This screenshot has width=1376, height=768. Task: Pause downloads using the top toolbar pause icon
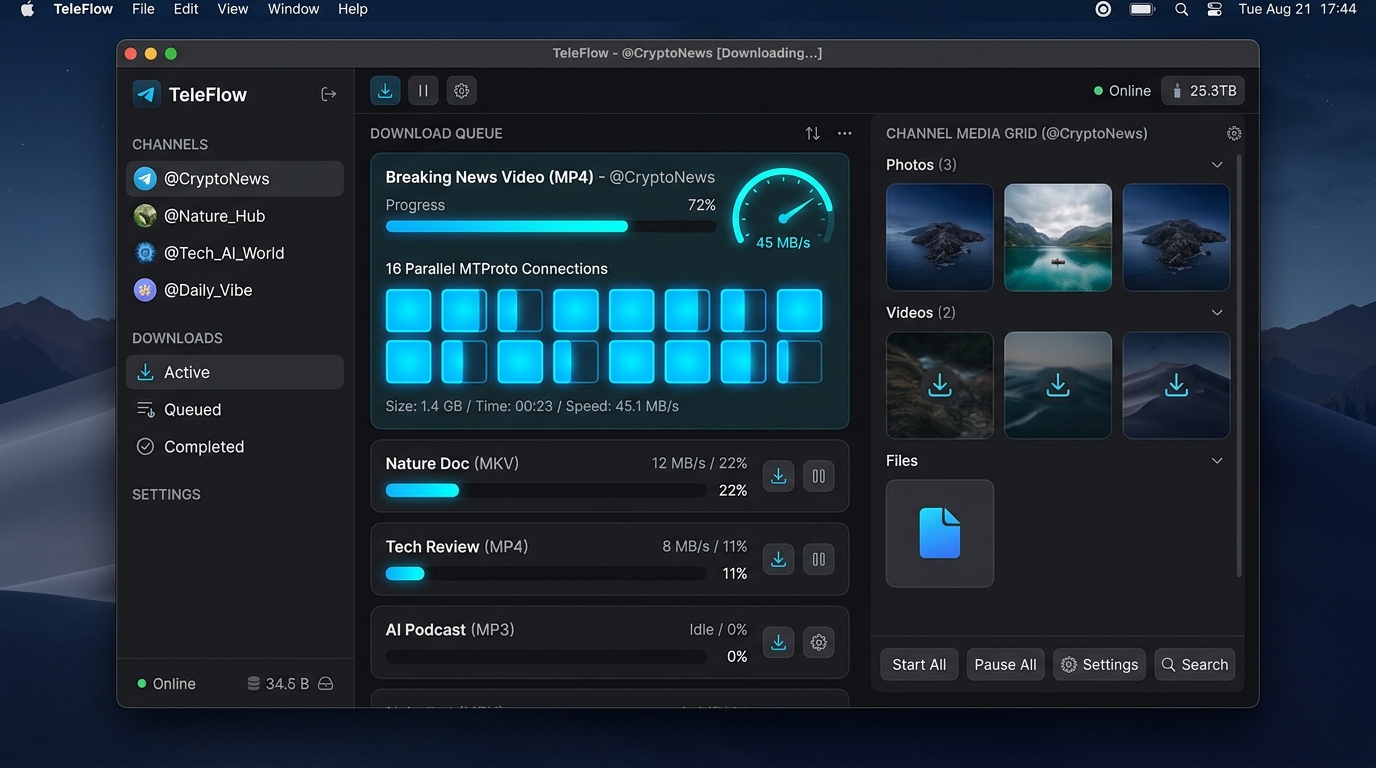coord(423,91)
